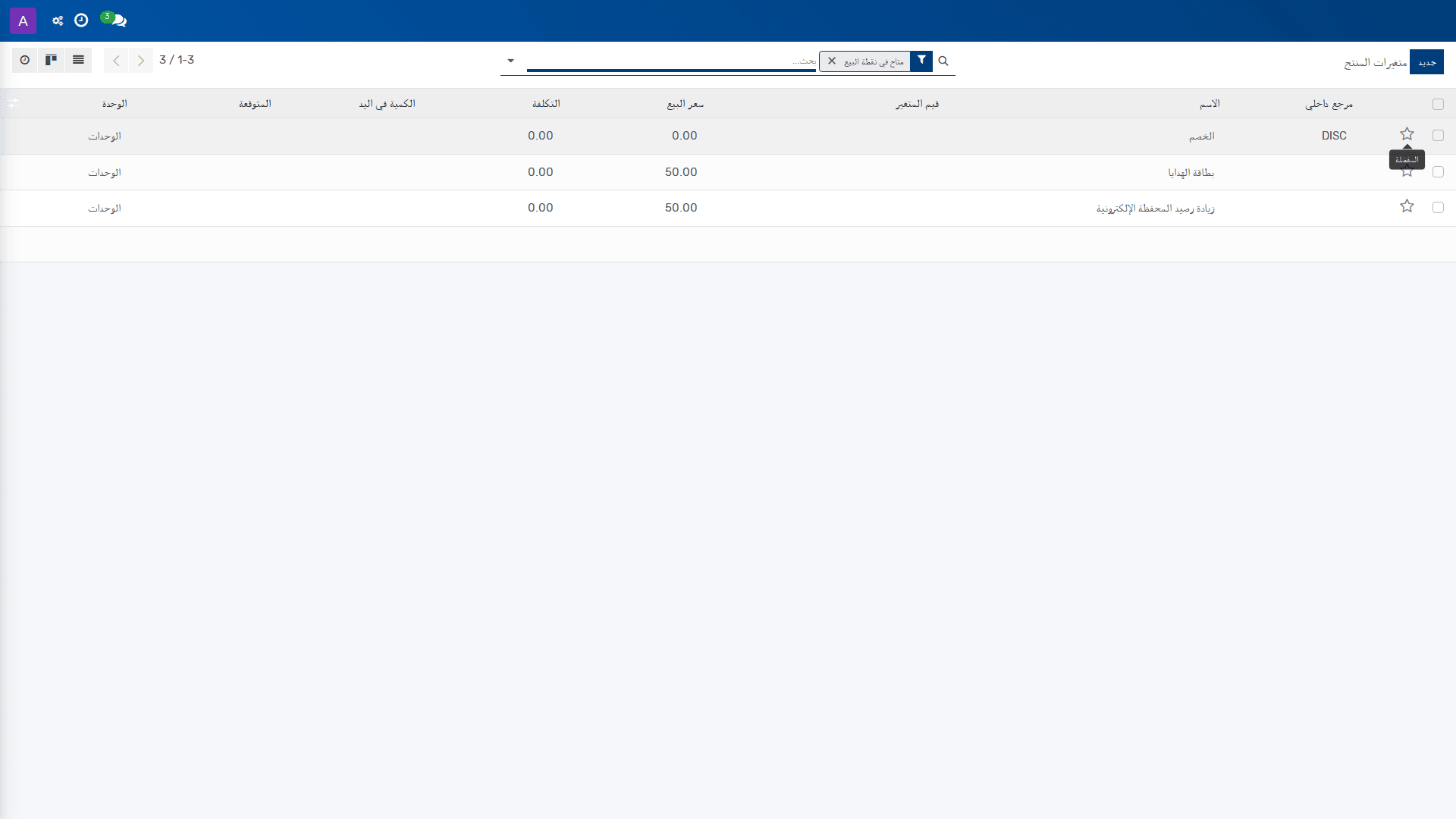Open the user avatar A menu
Image resolution: width=1456 pixels, height=819 pixels.
click(x=23, y=20)
